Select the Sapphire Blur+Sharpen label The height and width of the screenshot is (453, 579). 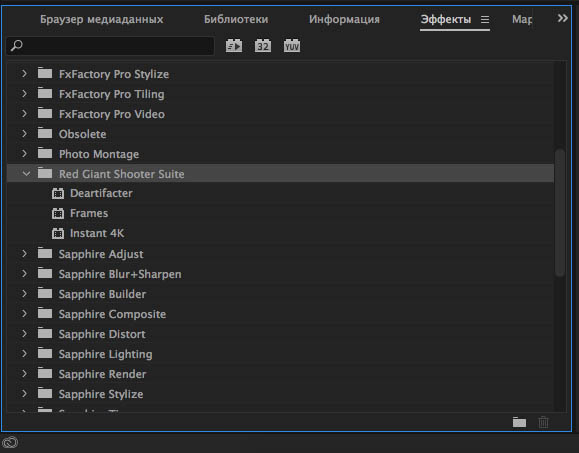120,274
